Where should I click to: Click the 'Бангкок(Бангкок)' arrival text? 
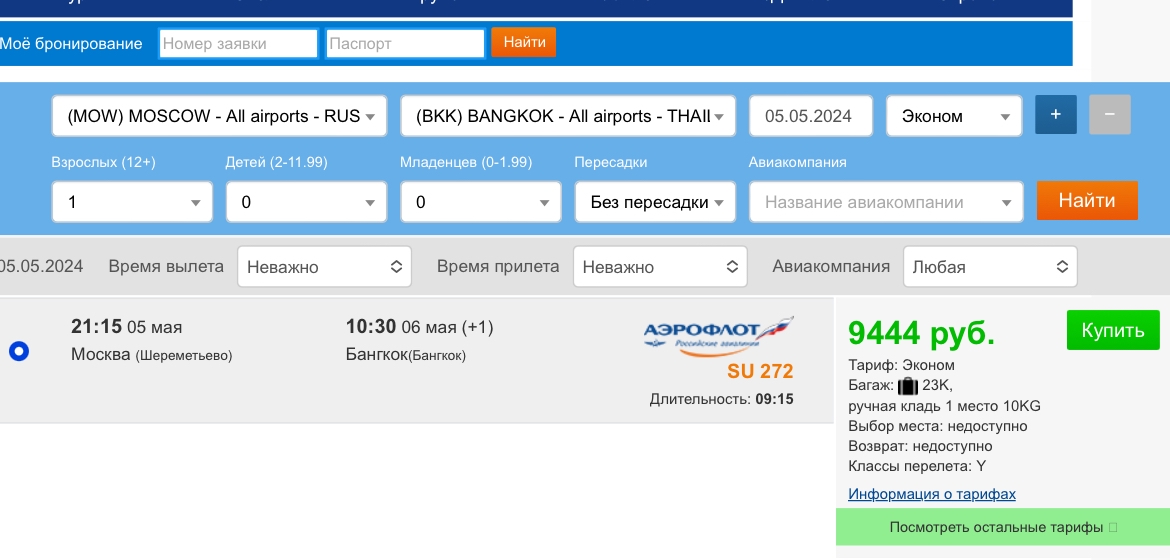click(x=406, y=355)
